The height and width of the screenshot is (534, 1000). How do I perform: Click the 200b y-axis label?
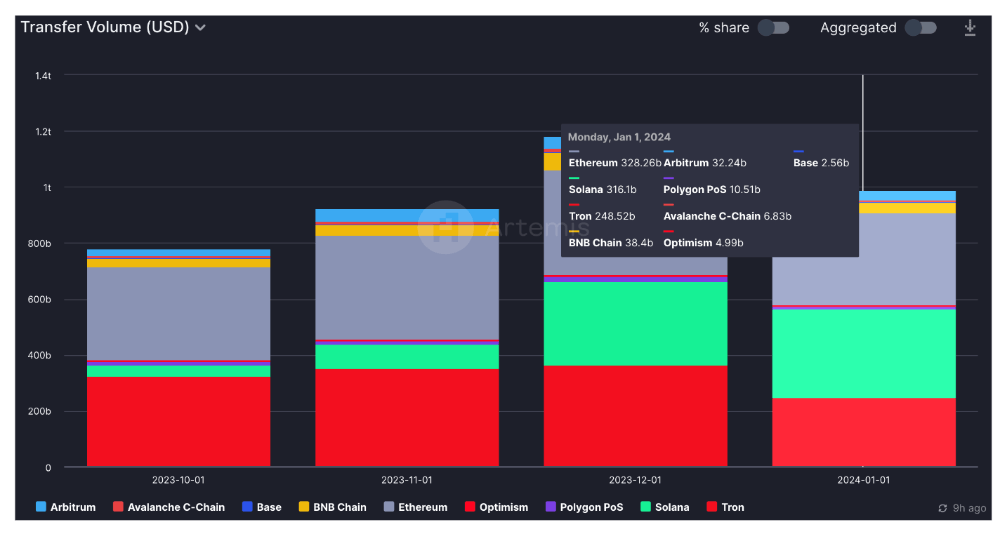40,412
